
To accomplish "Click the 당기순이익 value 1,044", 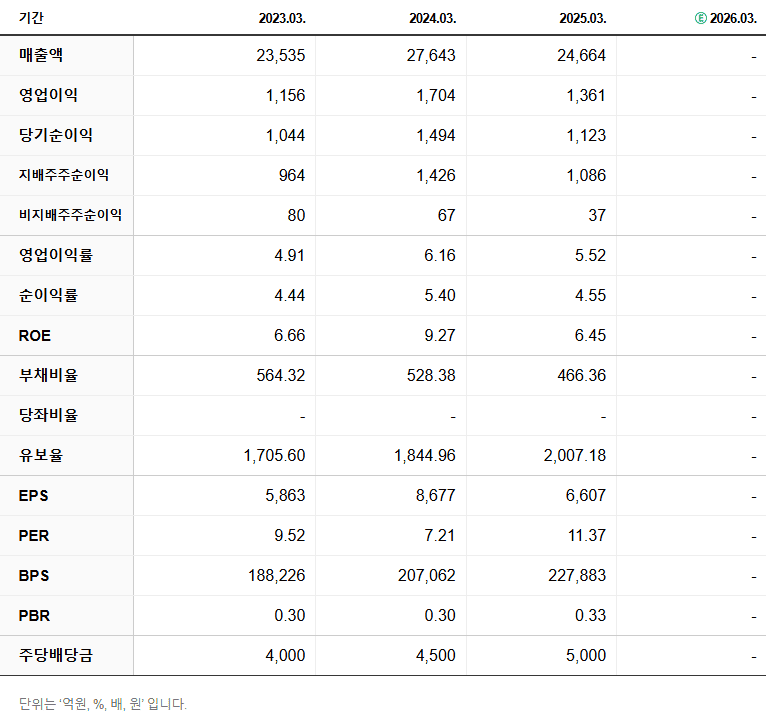I will coord(286,136).
